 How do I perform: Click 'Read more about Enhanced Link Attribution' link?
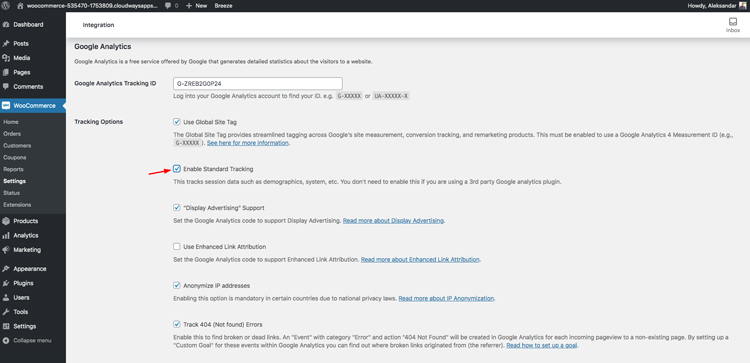[x=420, y=260]
